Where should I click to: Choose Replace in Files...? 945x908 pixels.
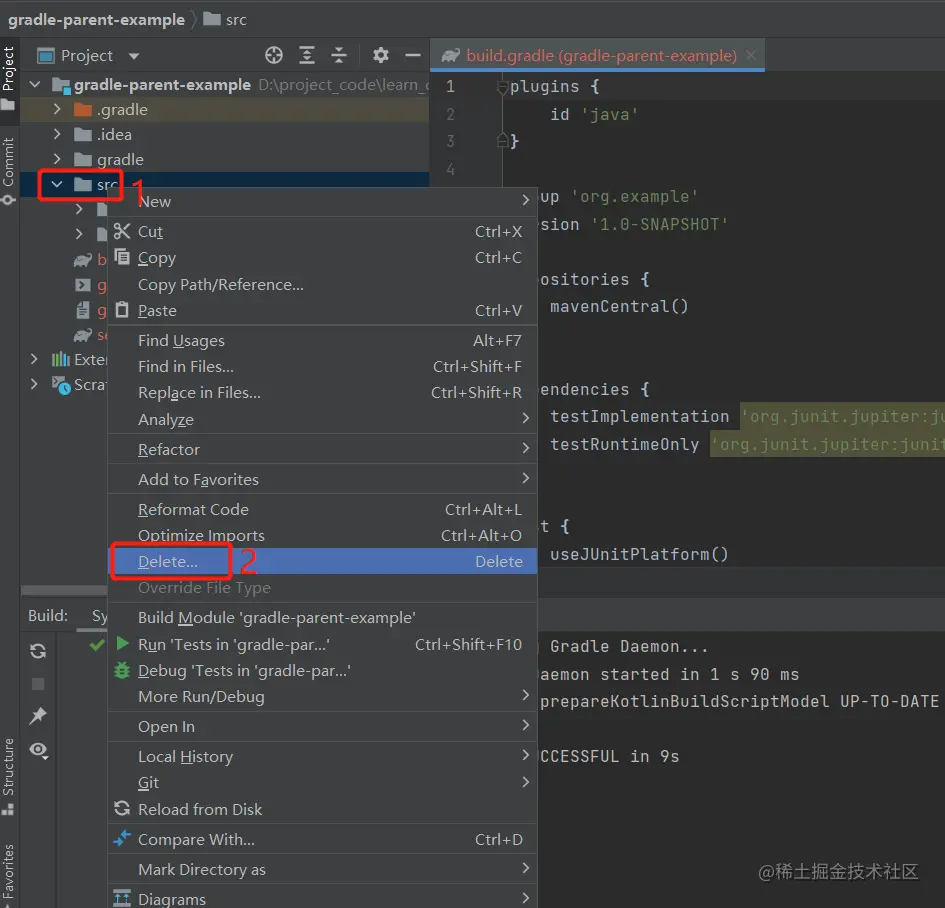pyautogui.click(x=322, y=393)
